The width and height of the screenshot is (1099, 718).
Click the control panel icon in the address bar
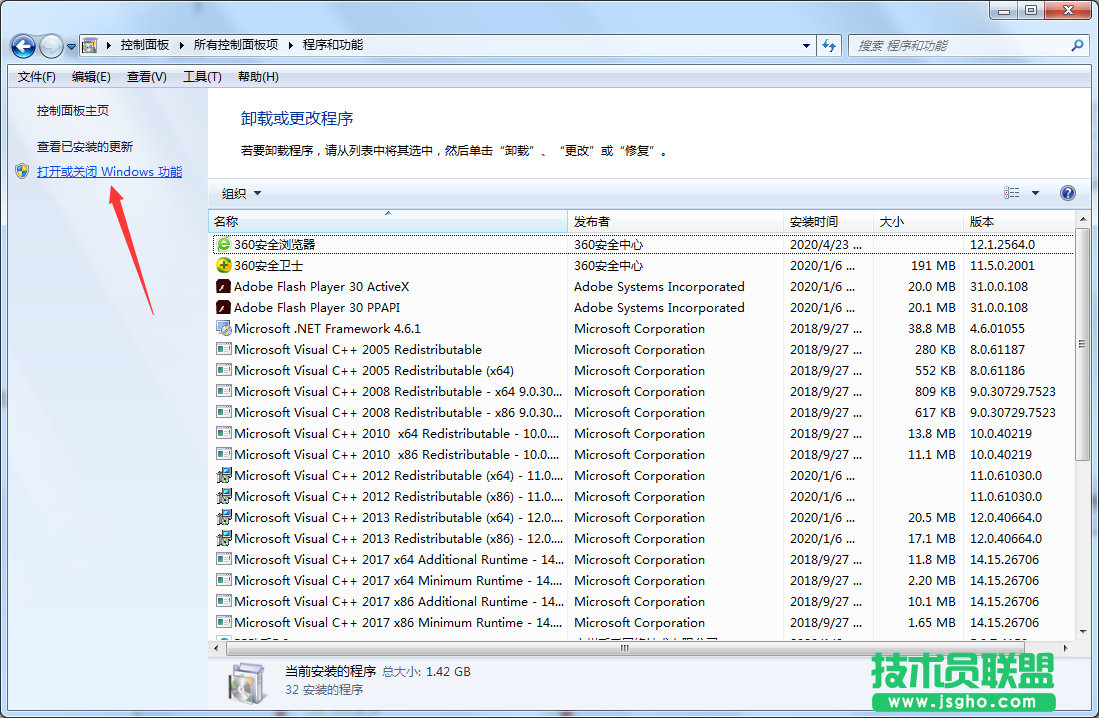pyautogui.click(x=88, y=45)
